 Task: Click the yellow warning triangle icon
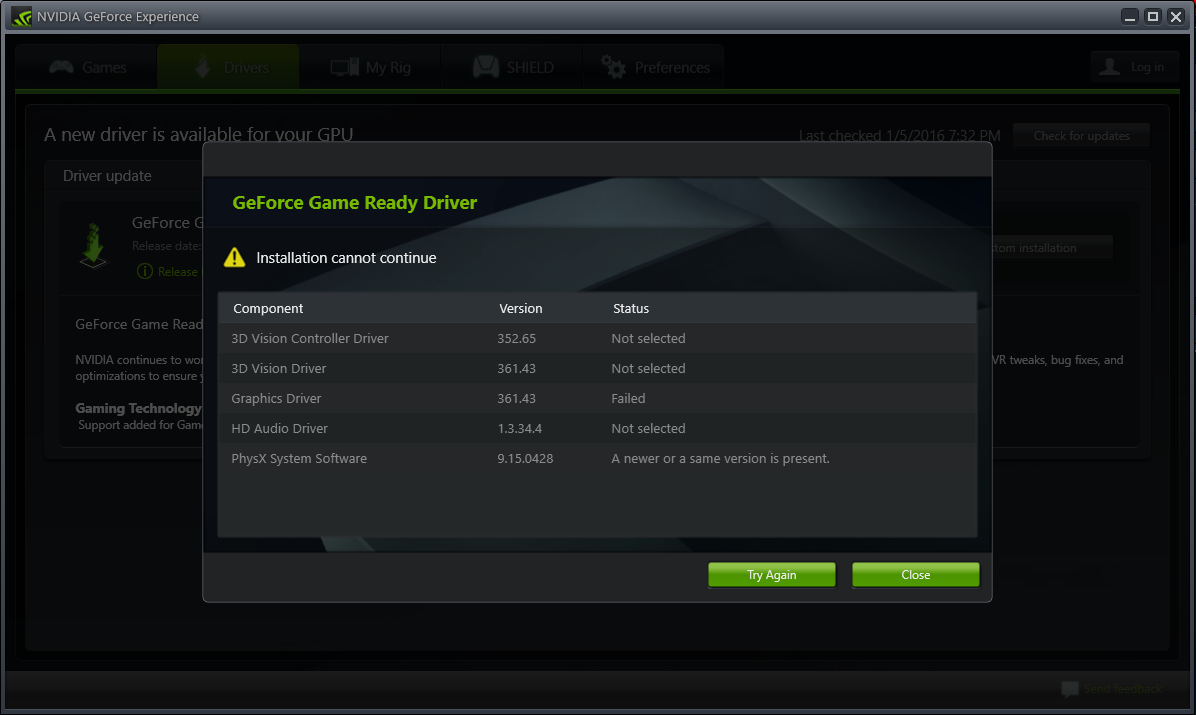234,257
